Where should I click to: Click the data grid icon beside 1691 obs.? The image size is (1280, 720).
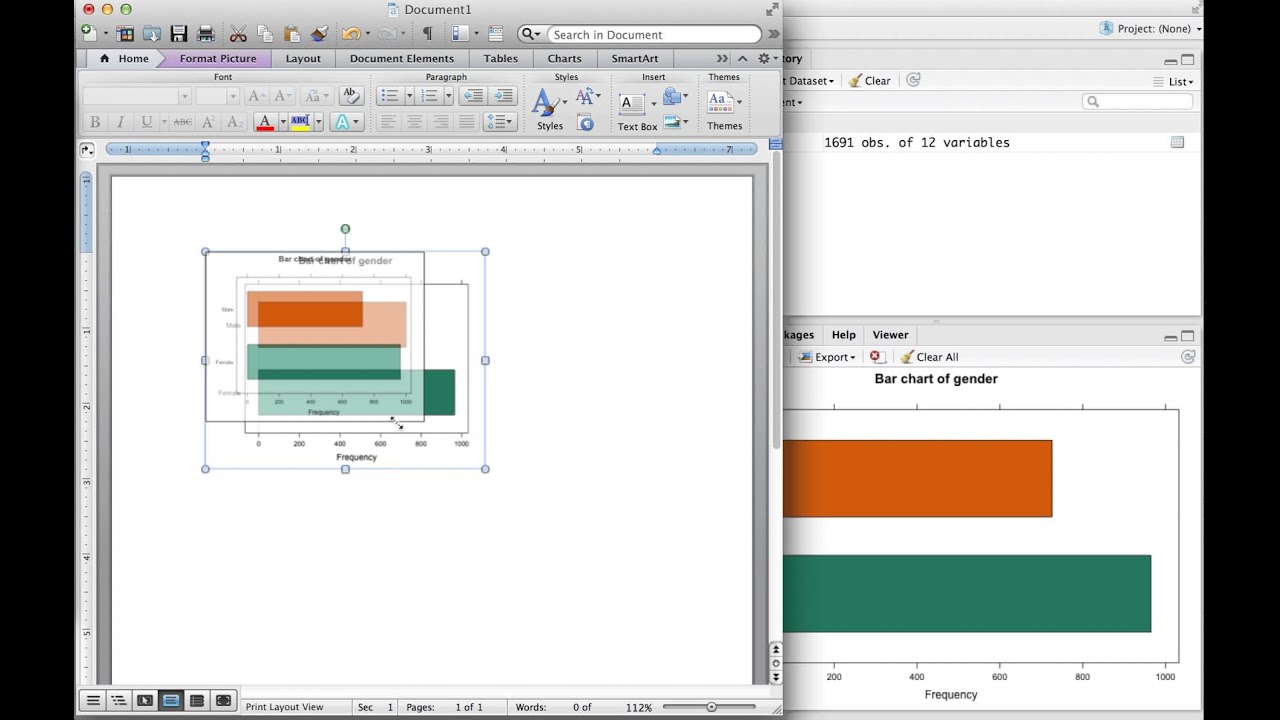[x=1177, y=143]
